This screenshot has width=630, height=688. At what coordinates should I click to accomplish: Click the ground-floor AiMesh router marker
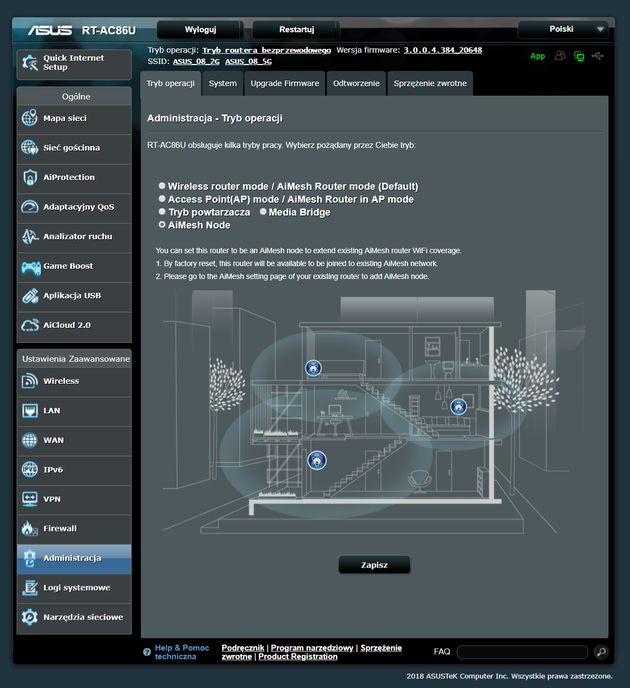pyautogui.click(x=317, y=460)
